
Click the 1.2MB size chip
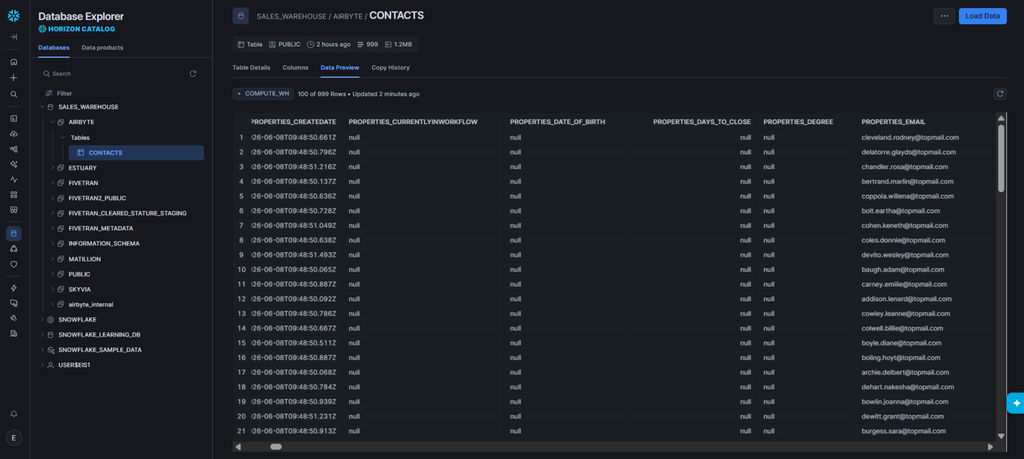(398, 44)
